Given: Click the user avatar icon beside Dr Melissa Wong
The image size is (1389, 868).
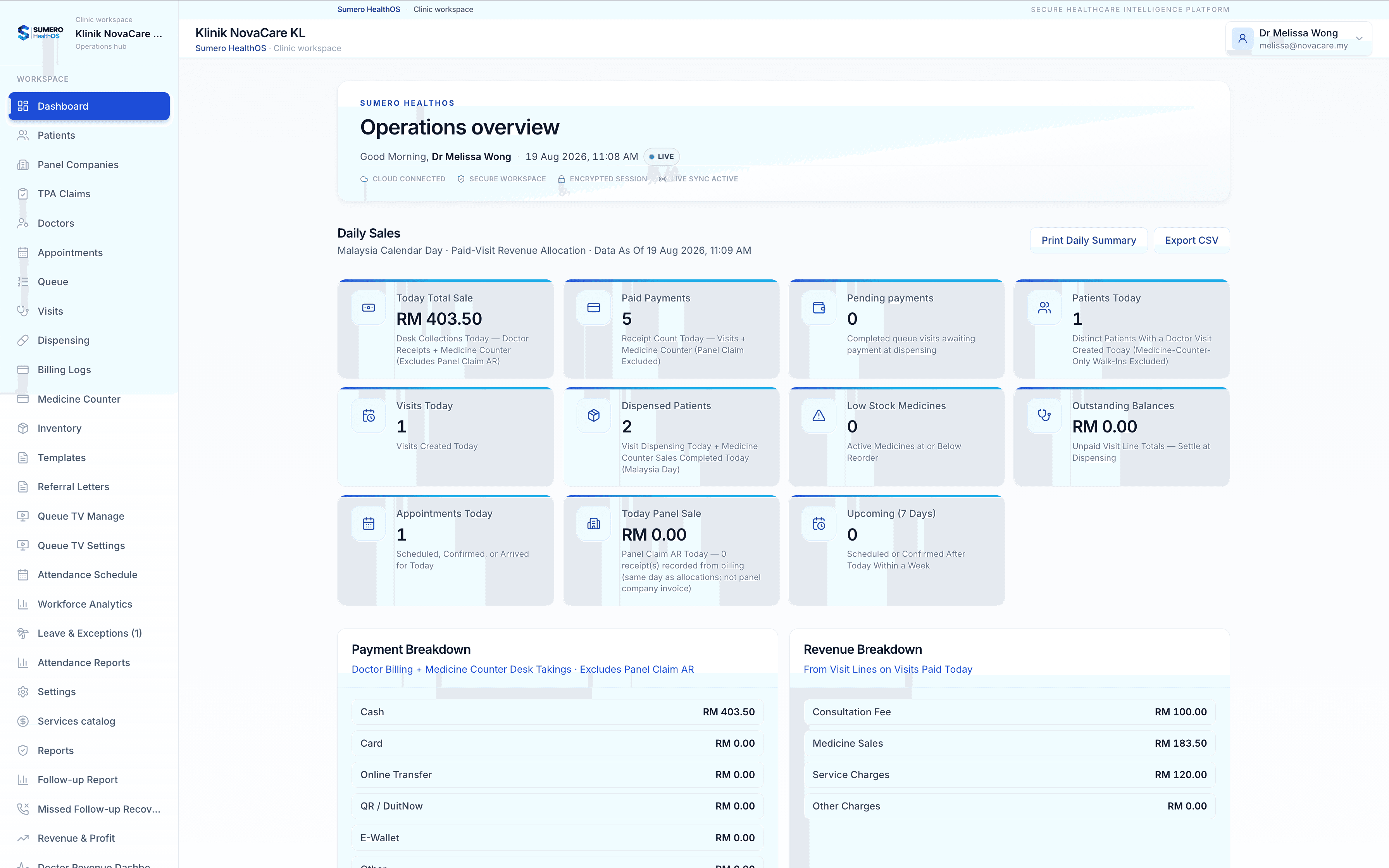Looking at the screenshot, I should pyautogui.click(x=1242, y=39).
